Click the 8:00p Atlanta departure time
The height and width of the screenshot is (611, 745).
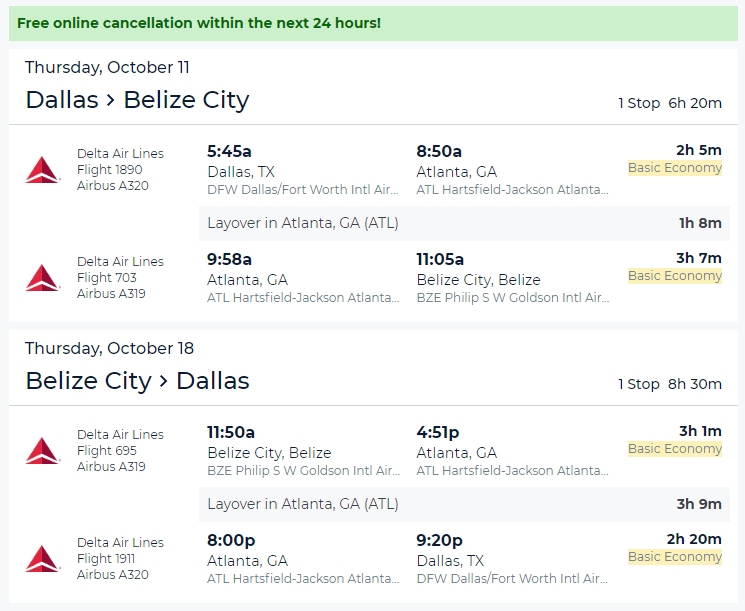pyautogui.click(x=231, y=540)
